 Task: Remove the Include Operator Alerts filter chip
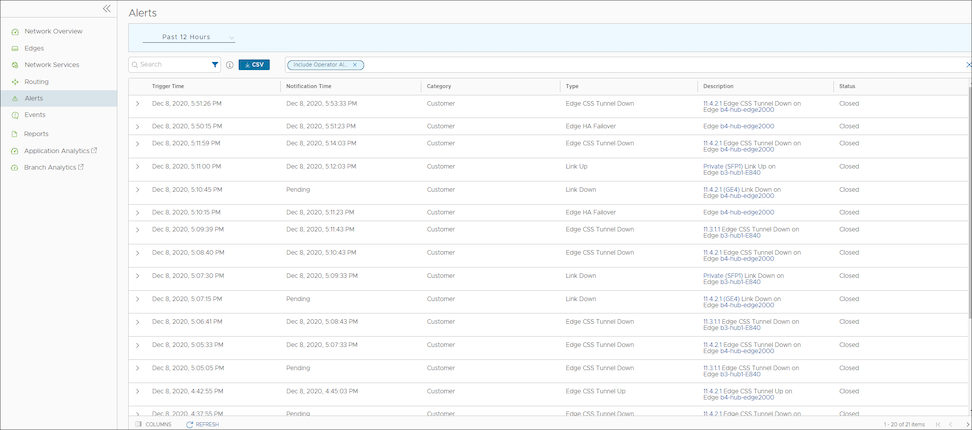pos(355,65)
